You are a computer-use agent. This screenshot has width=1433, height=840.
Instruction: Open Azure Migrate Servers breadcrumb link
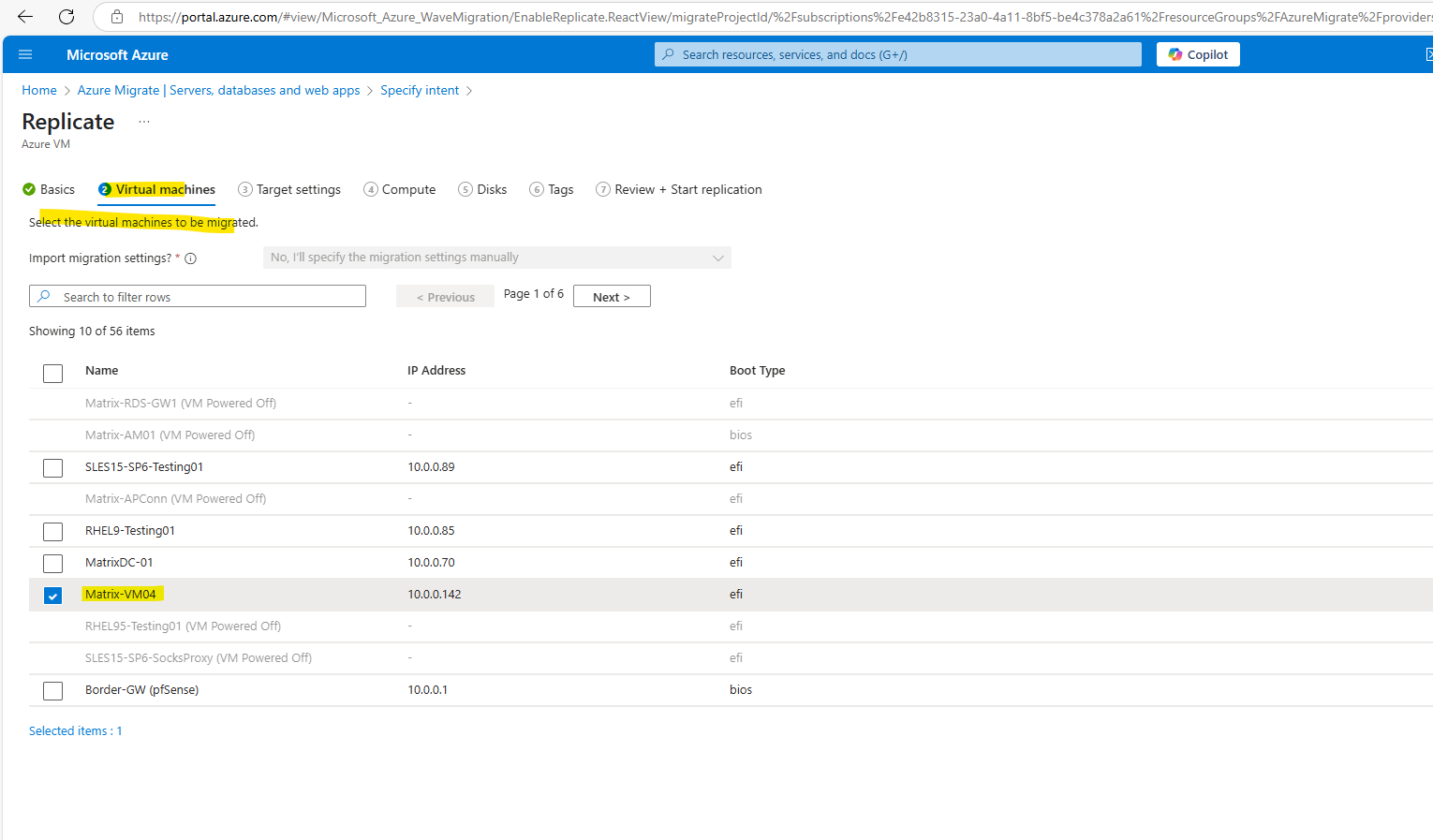[219, 90]
